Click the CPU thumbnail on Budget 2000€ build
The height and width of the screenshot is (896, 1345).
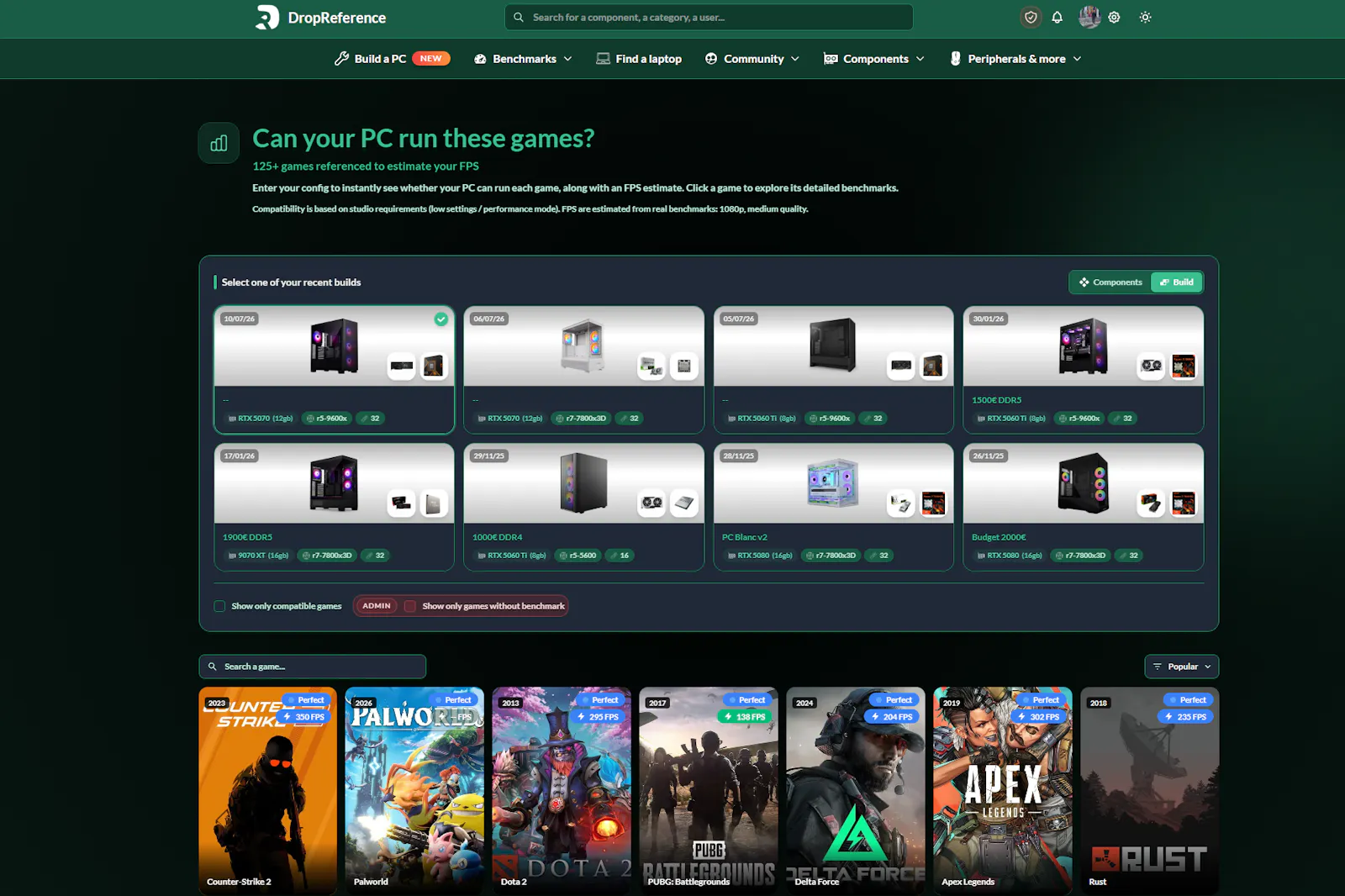coord(1184,503)
